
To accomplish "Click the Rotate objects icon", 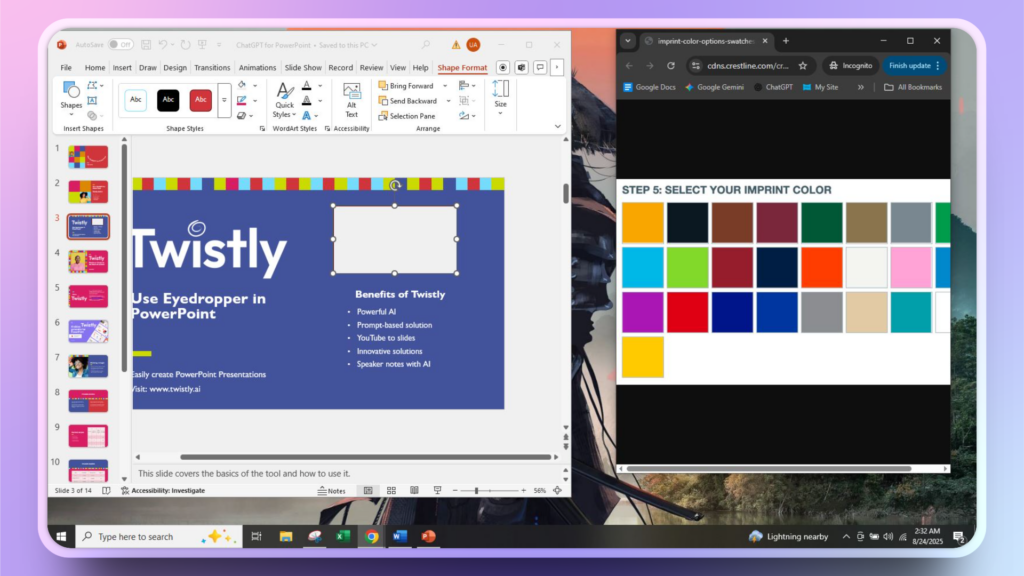I will tap(464, 116).
